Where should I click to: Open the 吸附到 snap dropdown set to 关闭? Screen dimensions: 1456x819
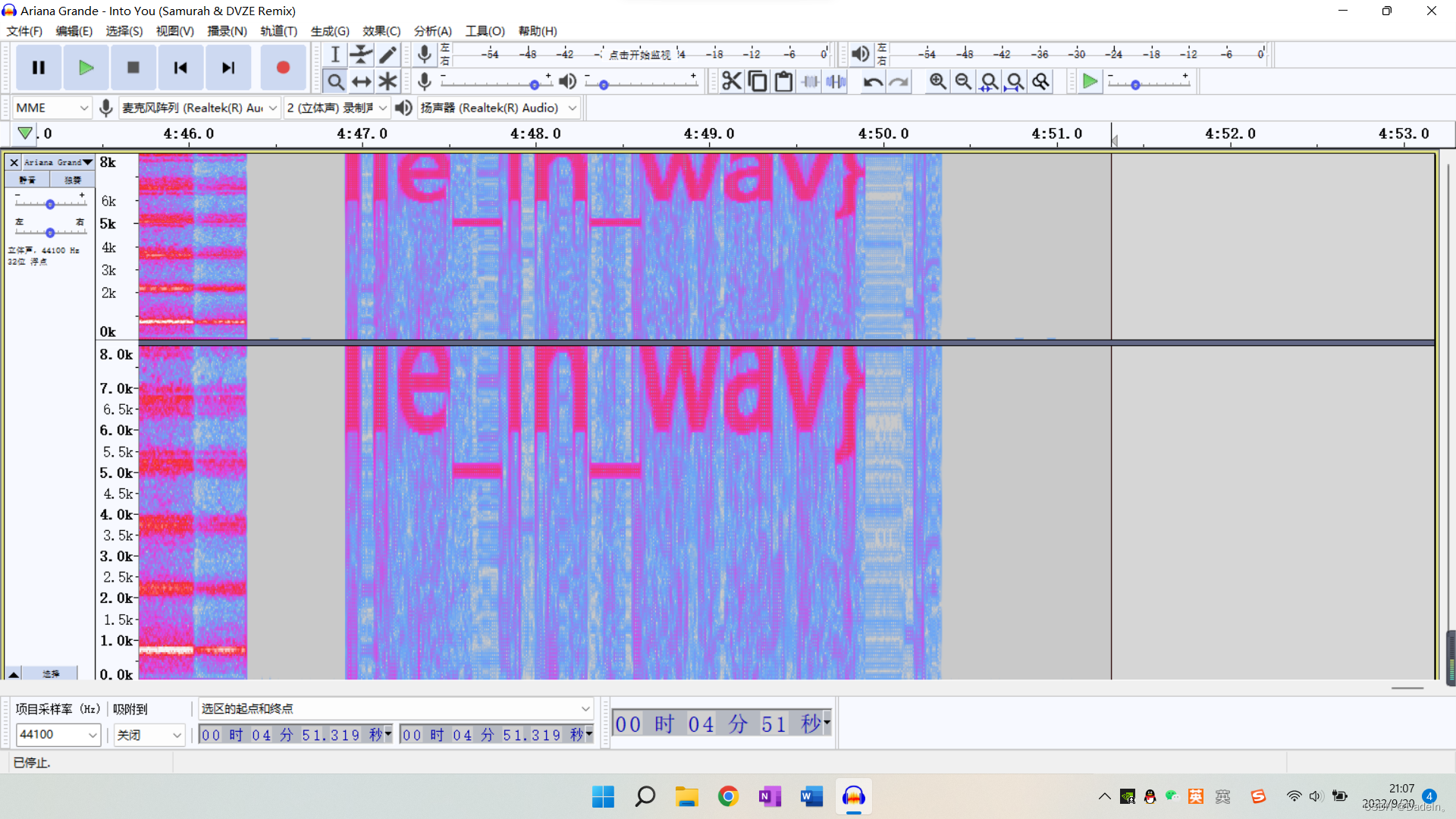tap(149, 735)
